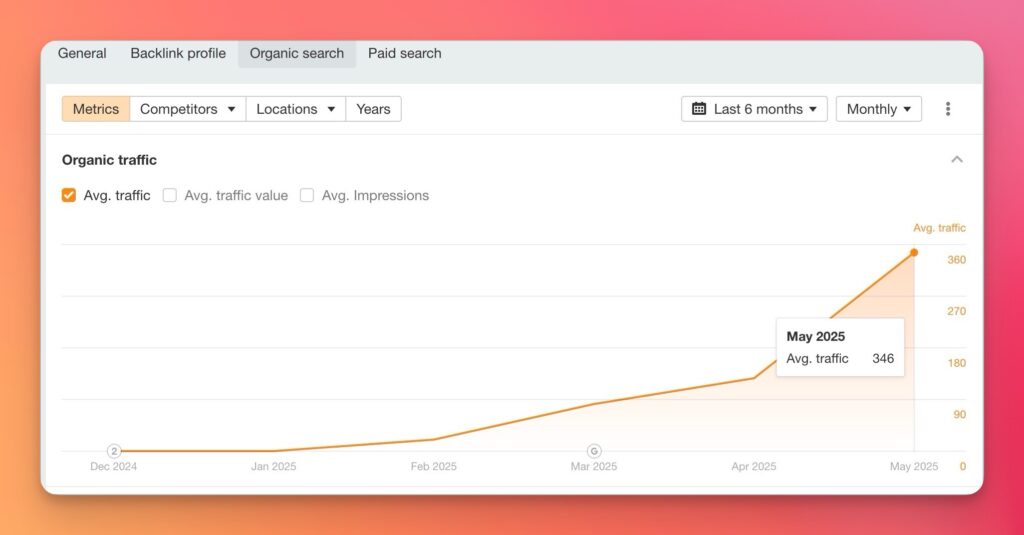Click the numbered 2 marker at Dec 2024
The width and height of the screenshot is (1024, 535).
(x=114, y=451)
